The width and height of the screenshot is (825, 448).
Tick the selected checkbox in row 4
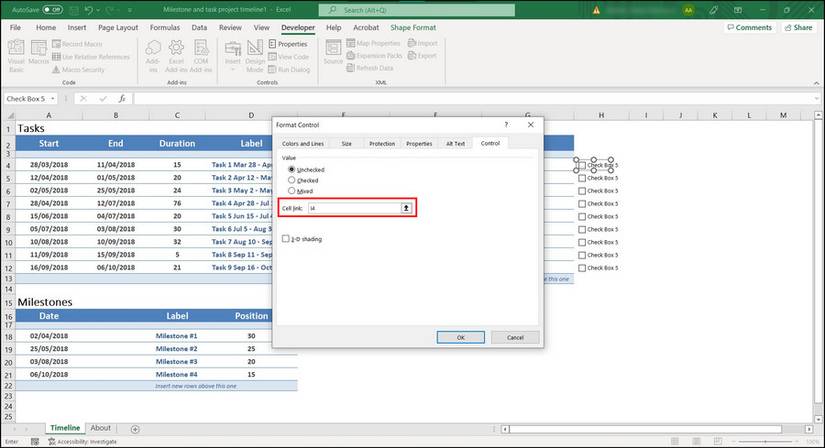[x=582, y=165]
